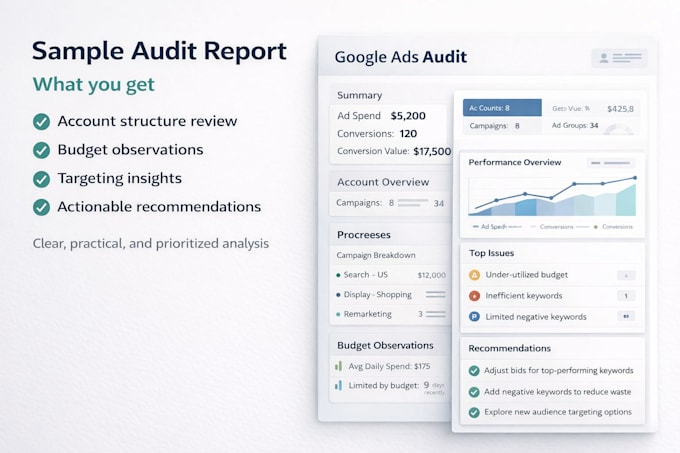Screen dimensions: 680x453
Task: Click the Sample Audit Report heading
Action: 159,51
